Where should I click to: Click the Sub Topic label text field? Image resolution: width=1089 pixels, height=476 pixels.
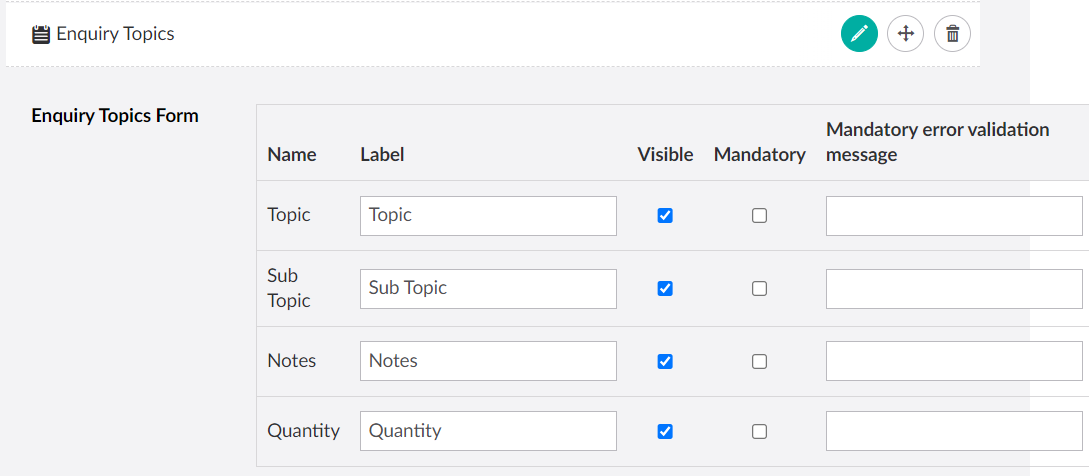coord(488,288)
